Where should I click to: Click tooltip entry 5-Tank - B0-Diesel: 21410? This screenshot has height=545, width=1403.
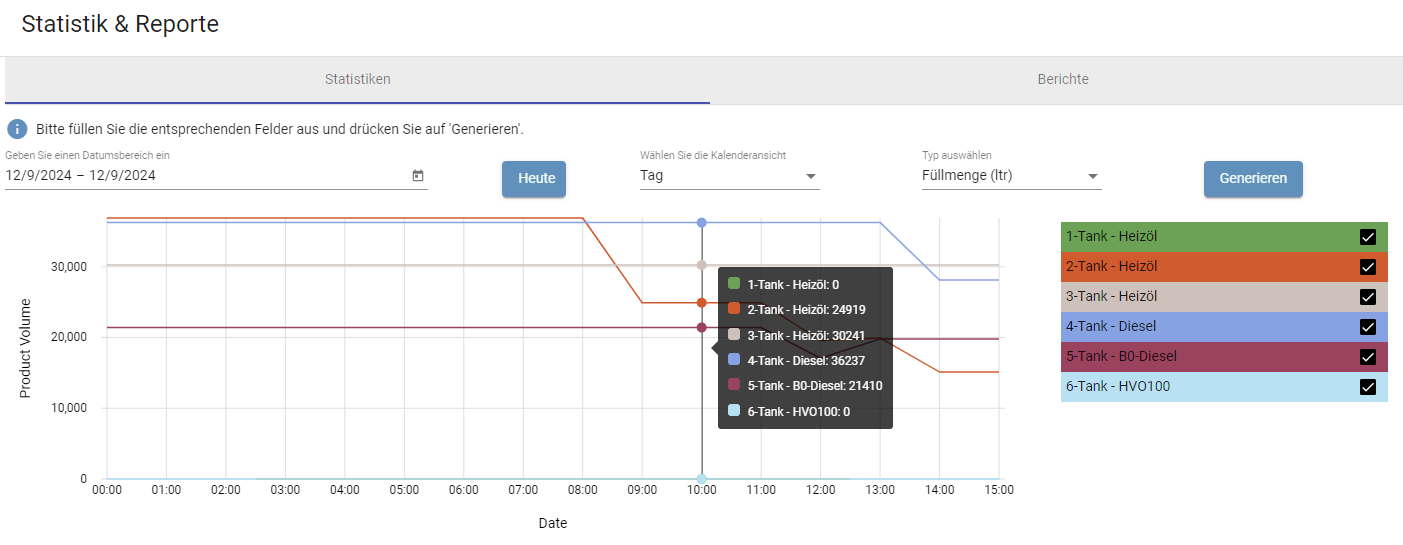(804, 385)
